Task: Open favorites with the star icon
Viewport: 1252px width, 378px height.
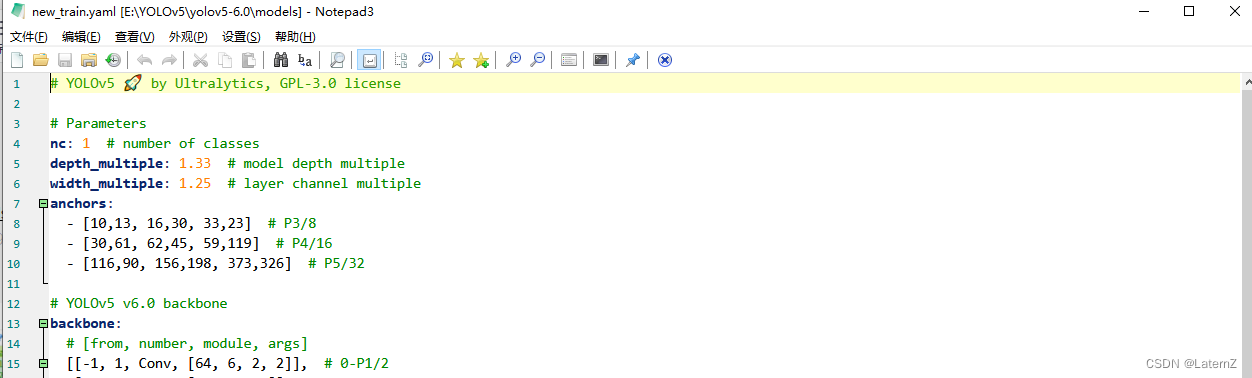Action: click(x=457, y=60)
